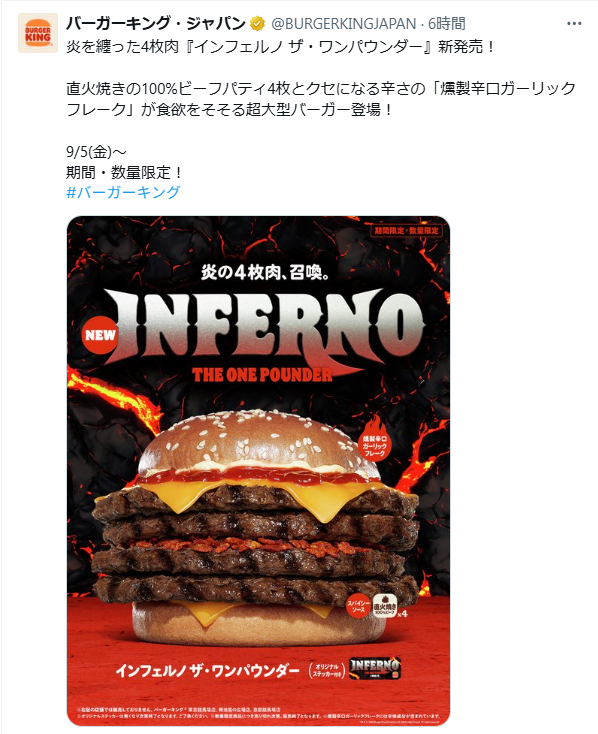Screen dimensions: 598x734
Task: Click the tweet text about 100%ビーフパティ4枚
Action: coord(321,99)
